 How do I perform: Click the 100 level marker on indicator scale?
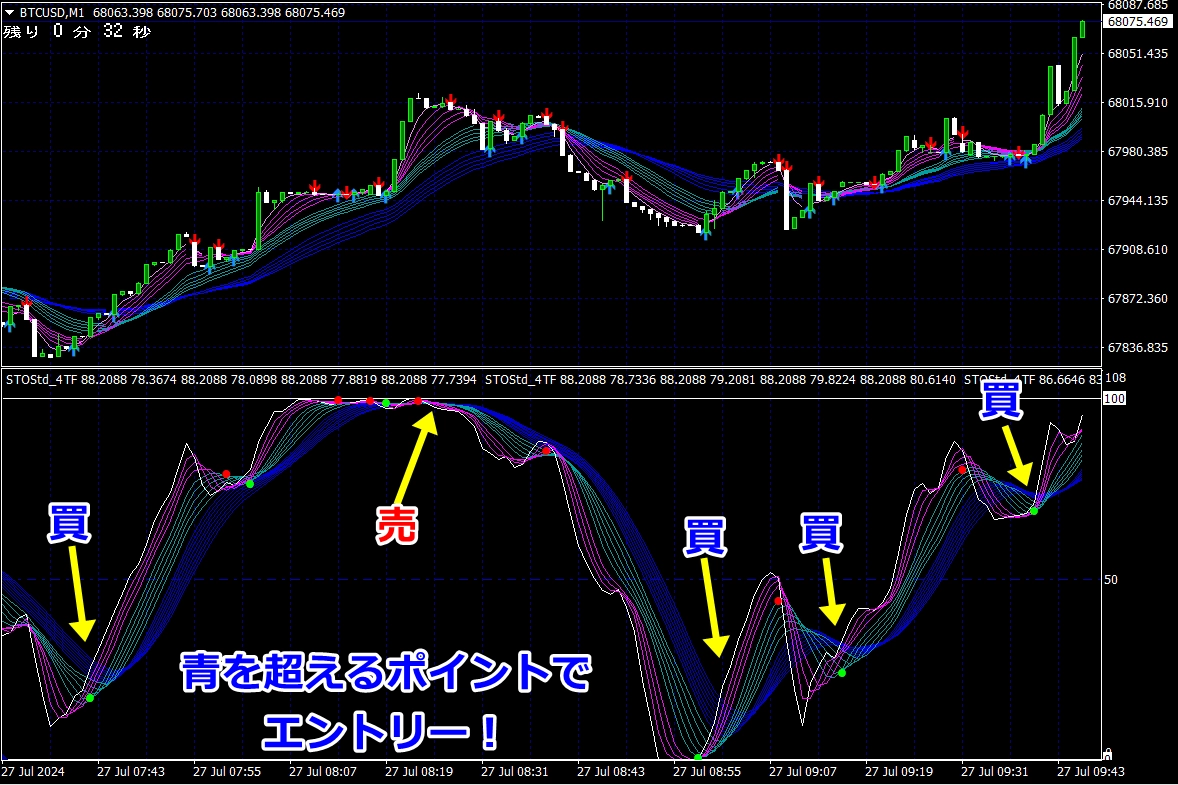[1112, 399]
